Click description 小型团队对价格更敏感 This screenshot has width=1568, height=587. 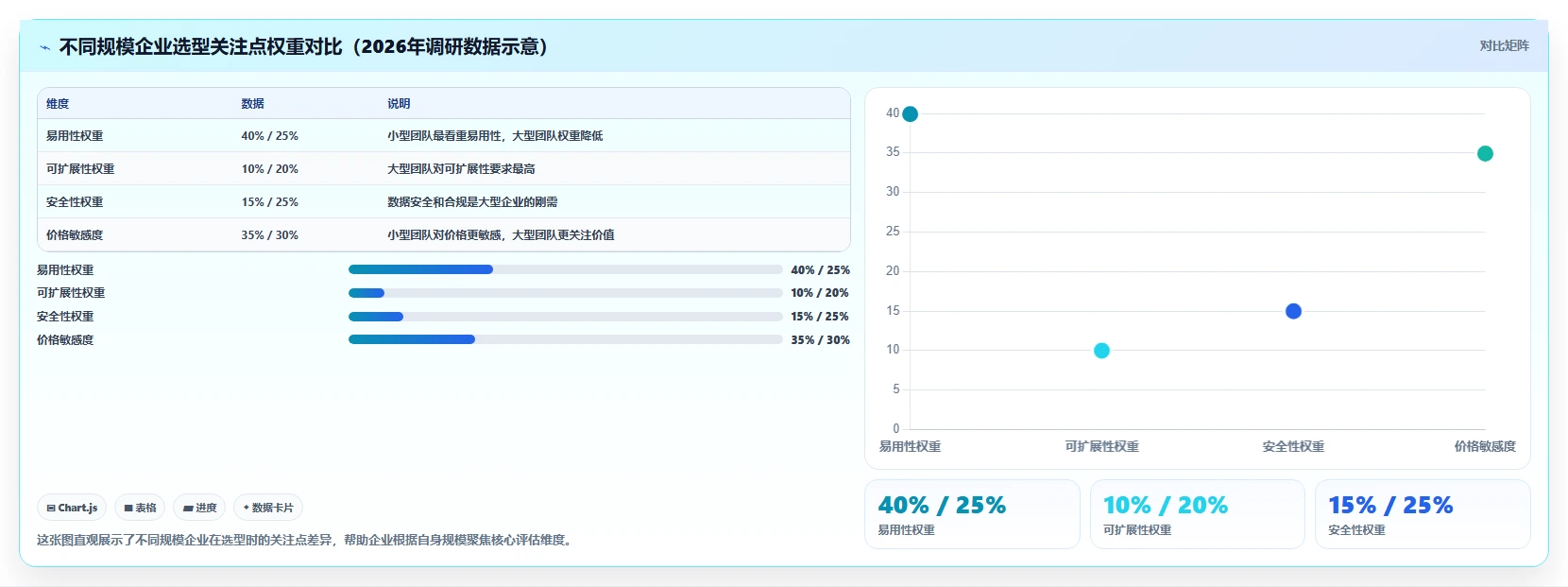point(501,235)
